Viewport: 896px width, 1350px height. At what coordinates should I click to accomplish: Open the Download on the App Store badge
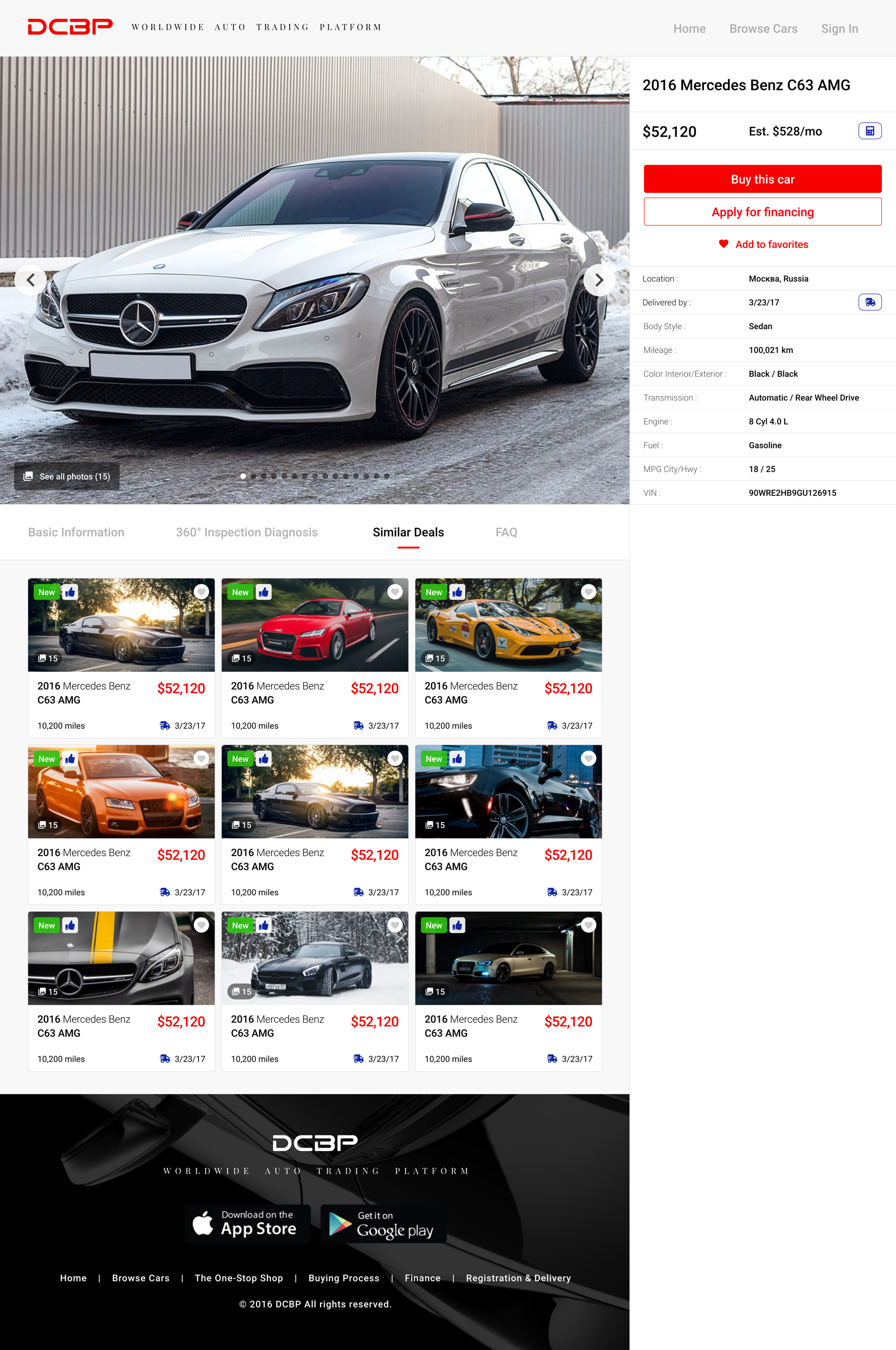(248, 1224)
